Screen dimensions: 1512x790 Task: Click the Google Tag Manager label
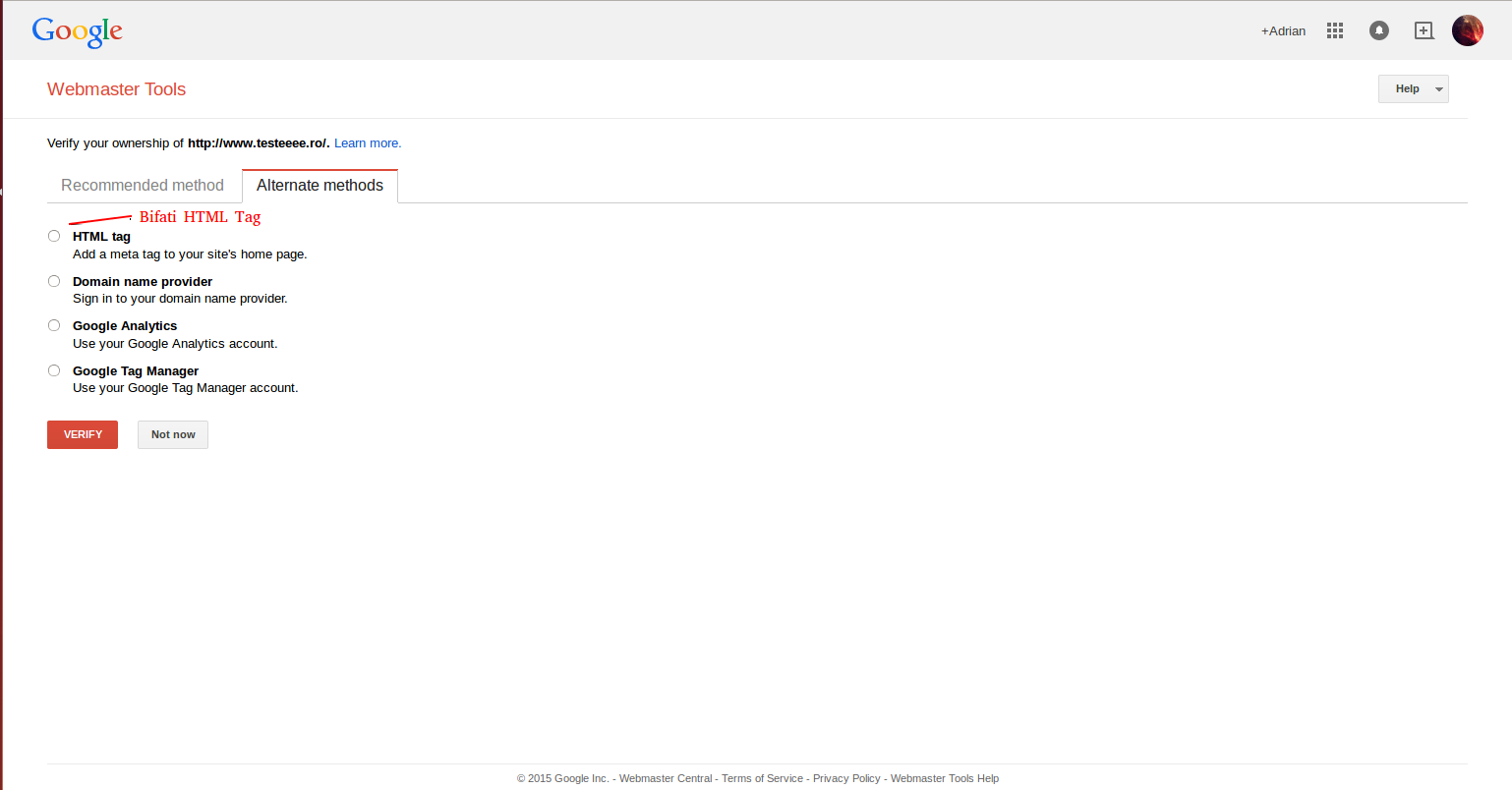136,371
